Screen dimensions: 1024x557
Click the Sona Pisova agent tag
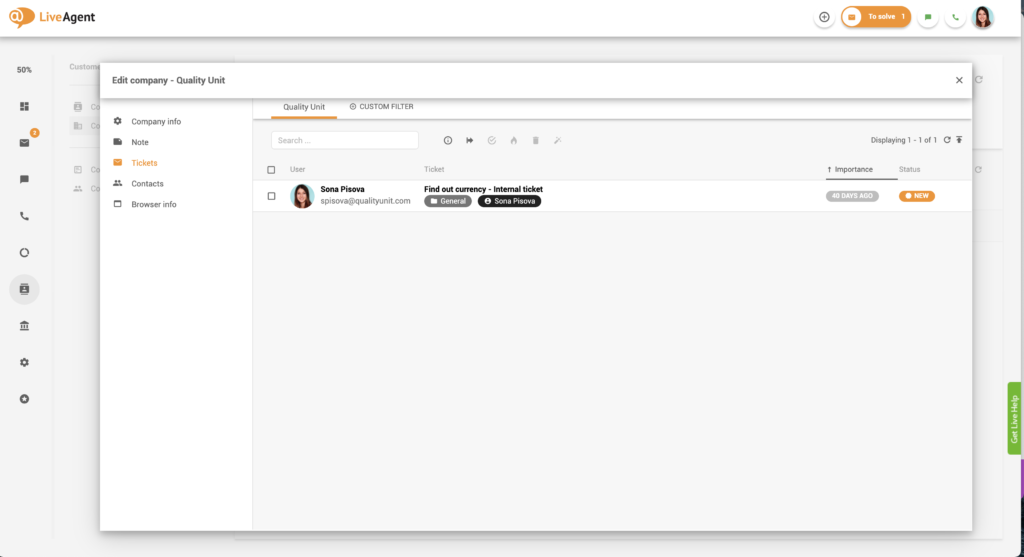(509, 201)
